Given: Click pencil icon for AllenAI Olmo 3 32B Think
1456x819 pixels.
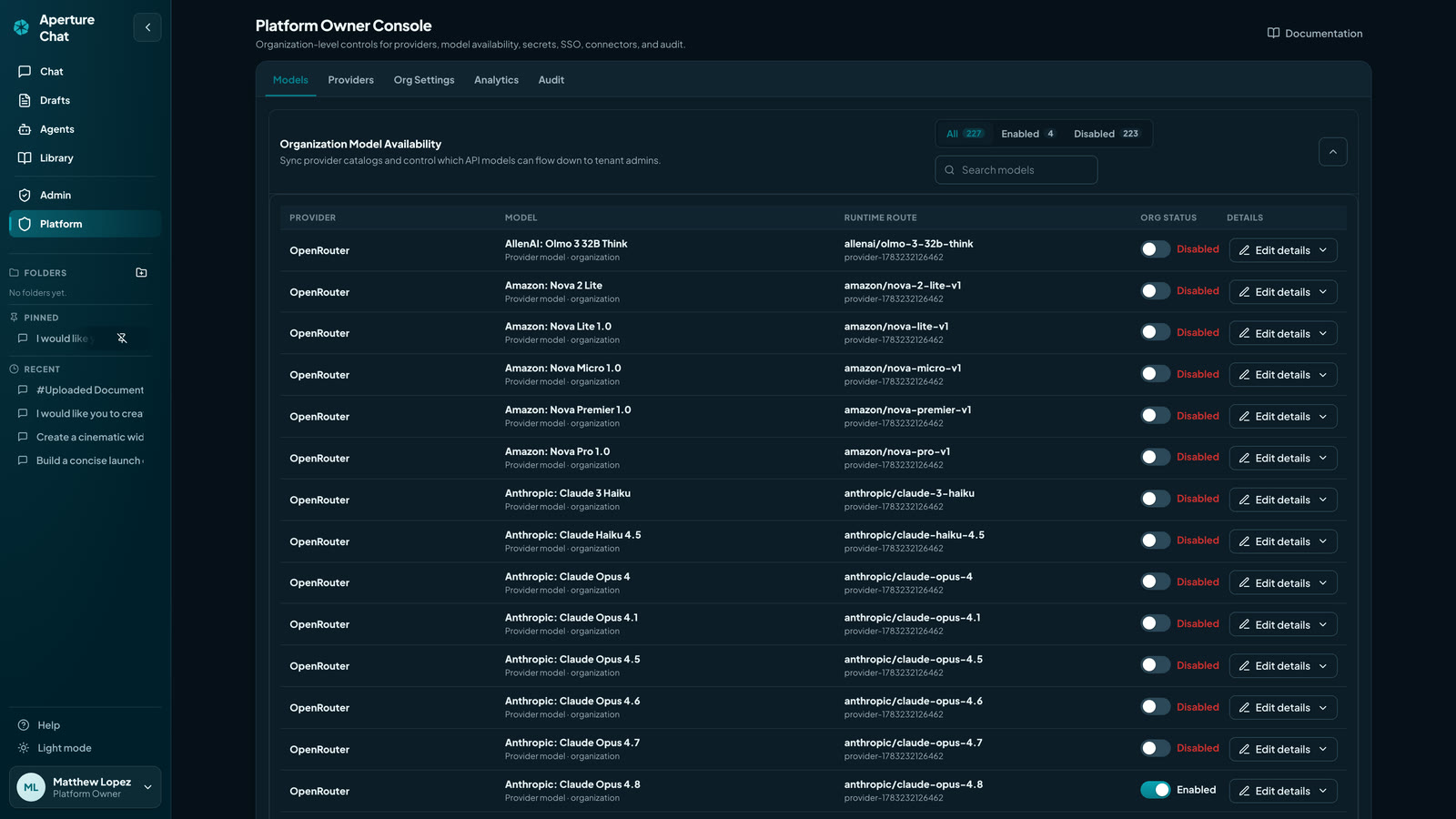Looking at the screenshot, I should [1244, 250].
